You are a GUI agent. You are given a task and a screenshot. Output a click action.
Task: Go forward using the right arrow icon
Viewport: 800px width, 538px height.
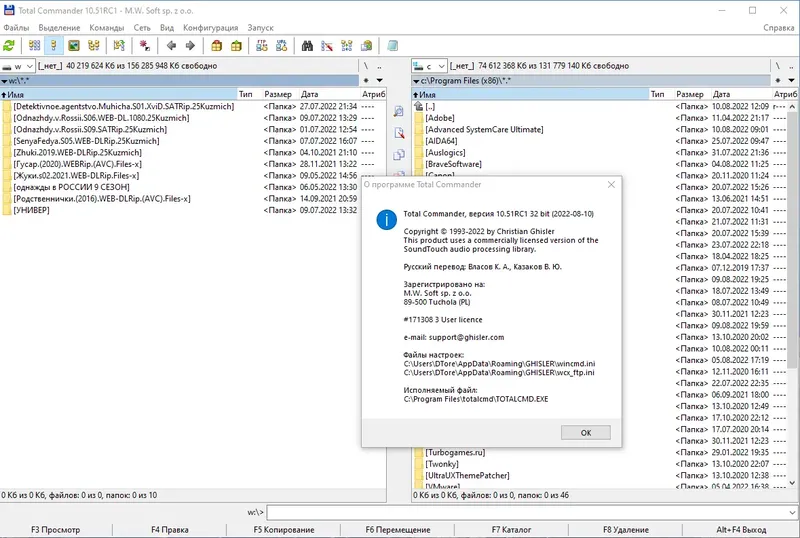click(190, 45)
